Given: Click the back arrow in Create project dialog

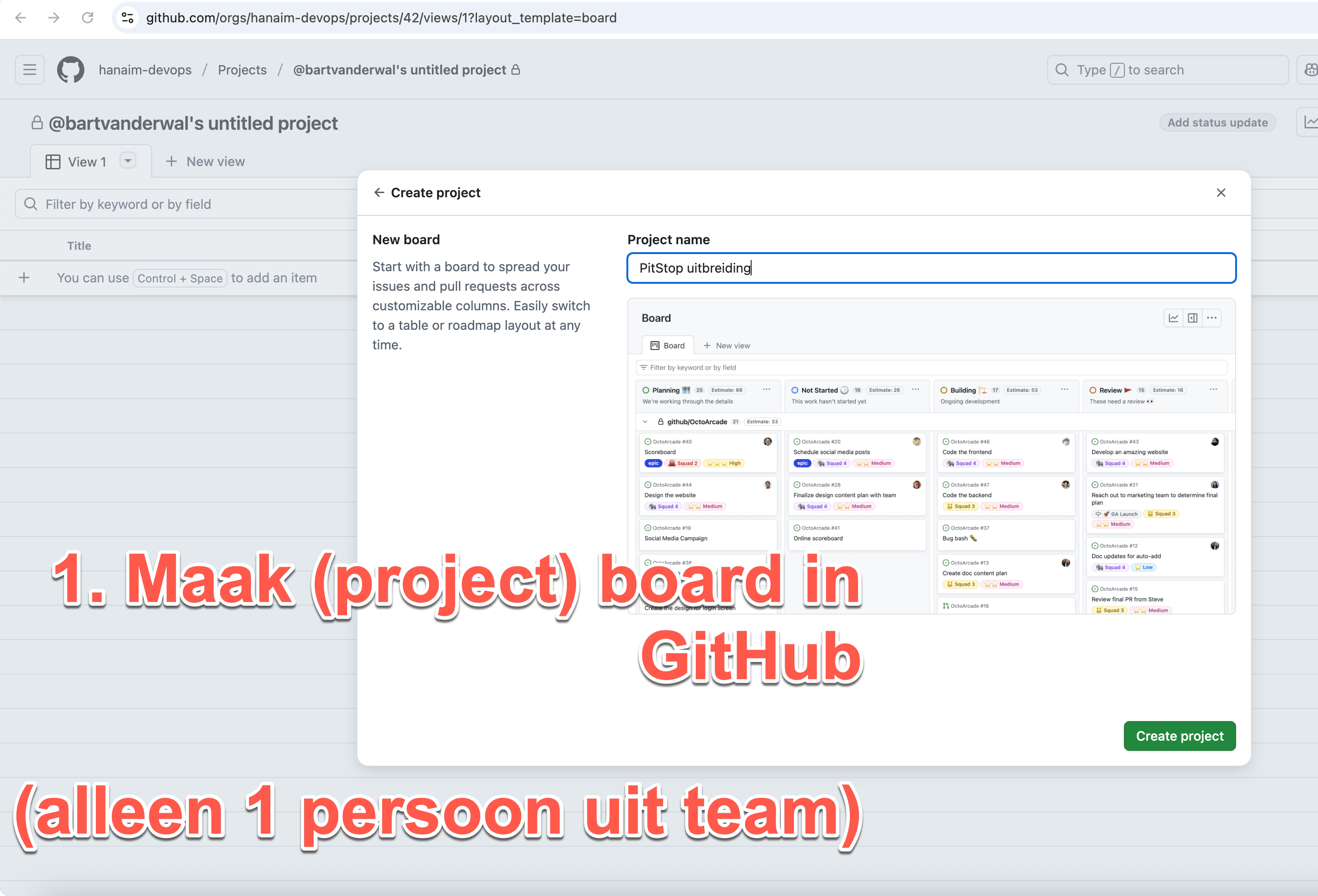Looking at the screenshot, I should [x=379, y=193].
